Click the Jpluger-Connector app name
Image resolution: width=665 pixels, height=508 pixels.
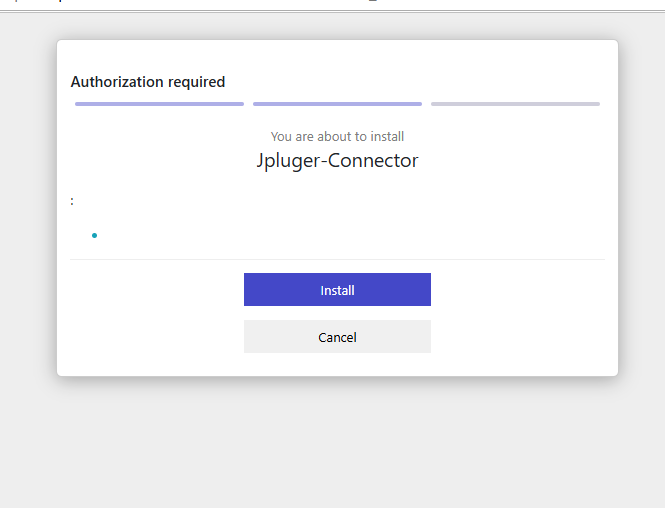pos(337,161)
